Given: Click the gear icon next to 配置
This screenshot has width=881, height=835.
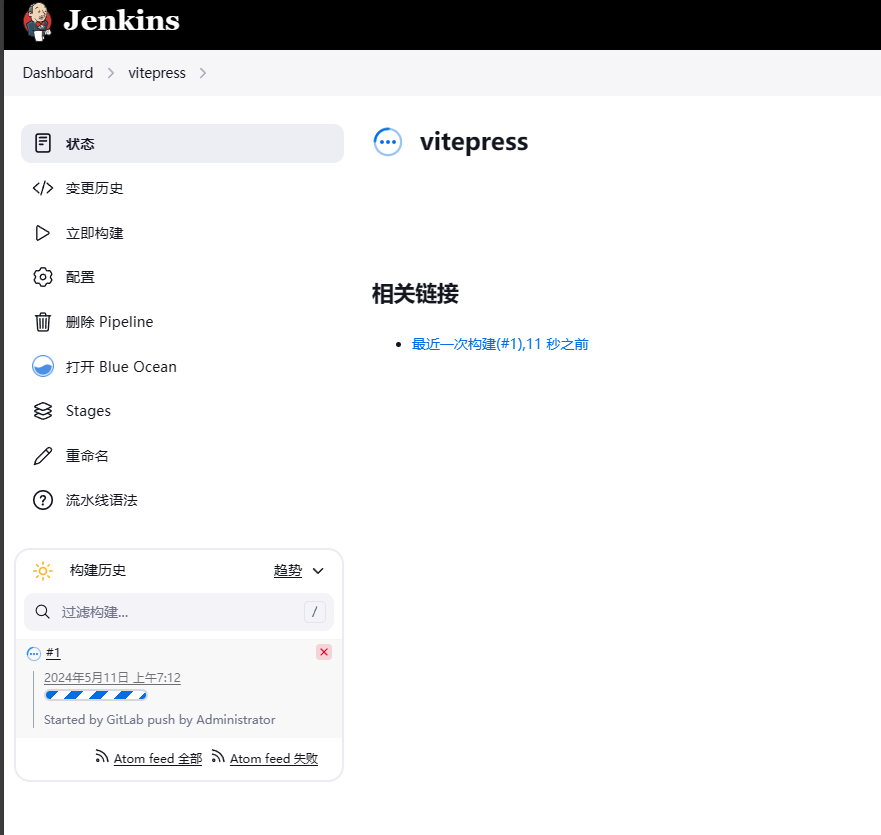Looking at the screenshot, I should click(x=43, y=277).
